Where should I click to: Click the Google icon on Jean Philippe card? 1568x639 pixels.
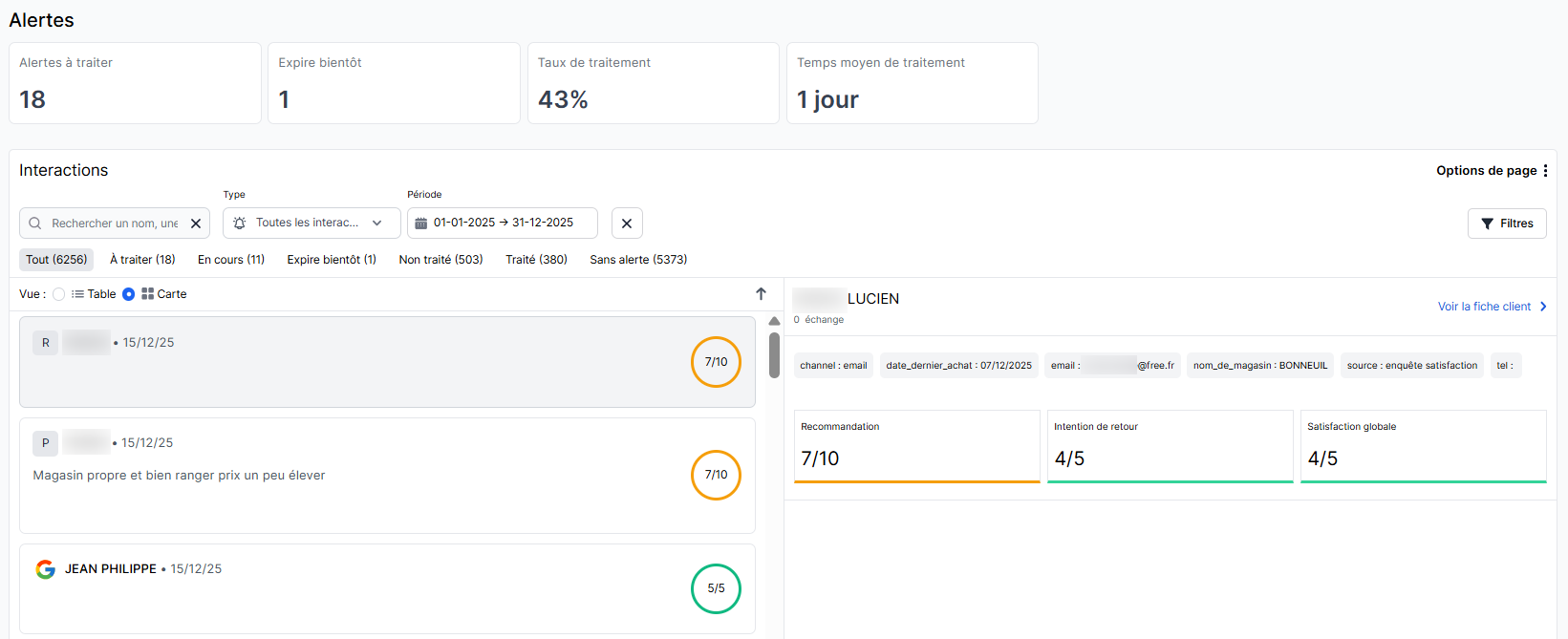click(x=45, y=569)
